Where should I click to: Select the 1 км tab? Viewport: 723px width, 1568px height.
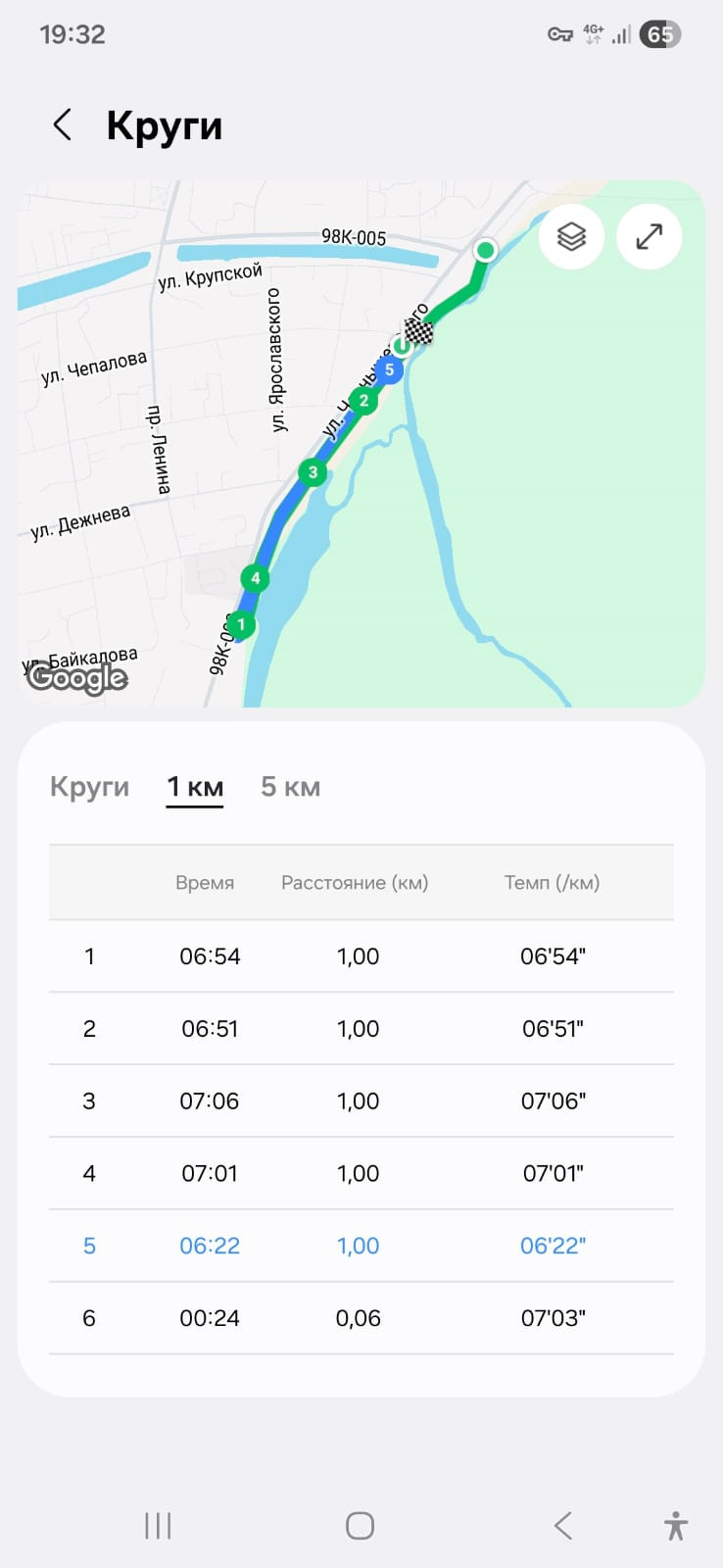click(195, 787)
